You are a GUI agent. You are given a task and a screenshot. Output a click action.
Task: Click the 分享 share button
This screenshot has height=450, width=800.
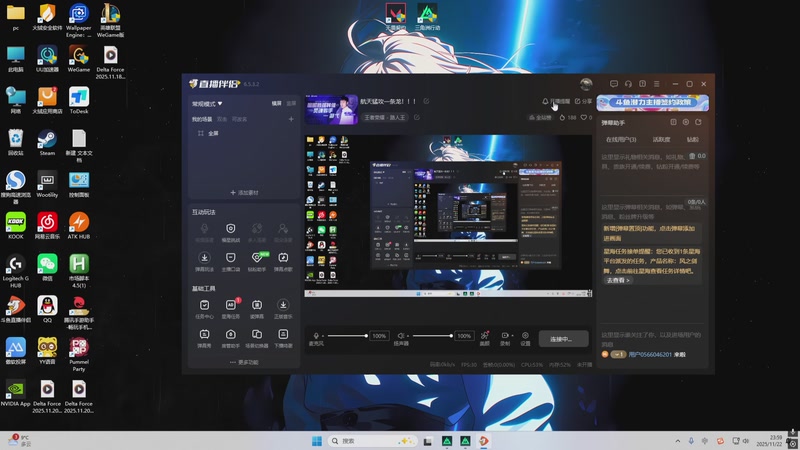click(x=583, y=101)
